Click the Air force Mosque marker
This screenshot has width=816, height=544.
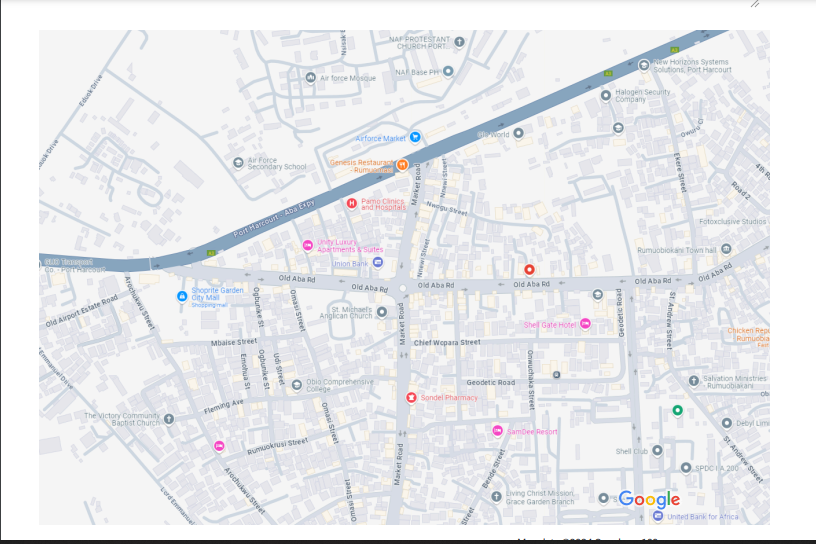[311, 77]
